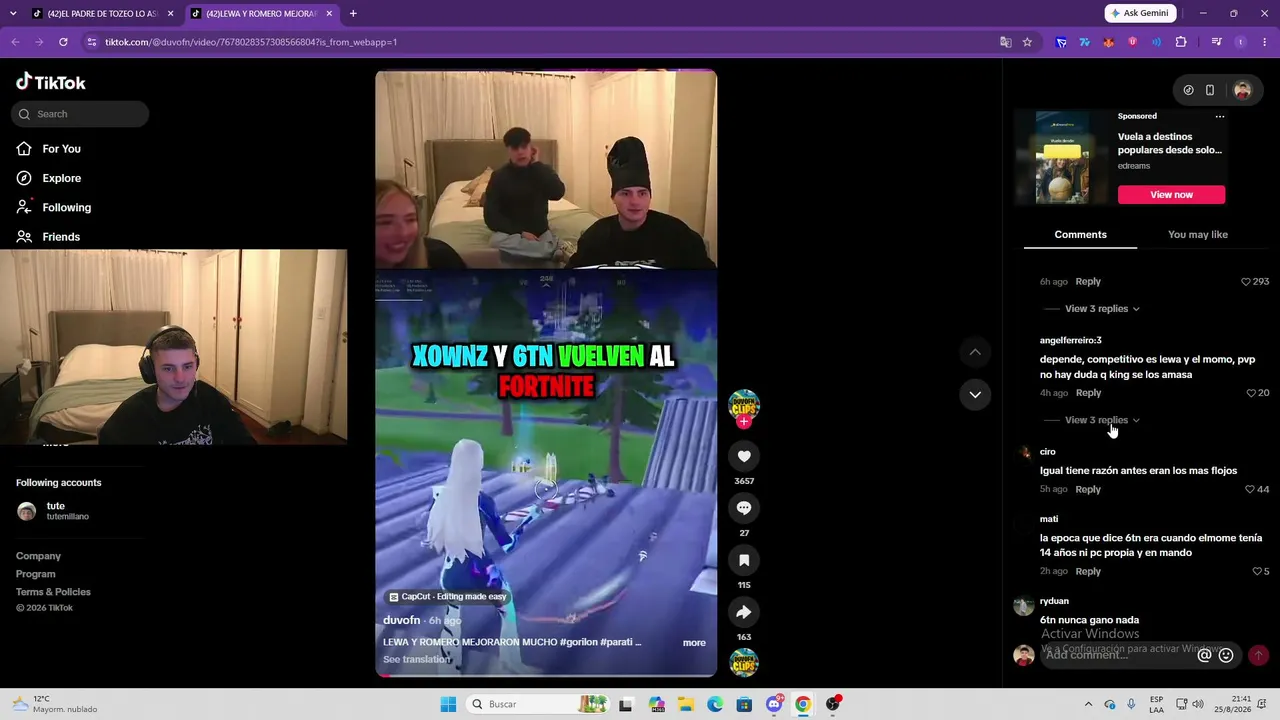Image resolution: width=1280 pixels, height=720 pixels.
Task: Follow duvofn via the red plus badge
Action: pyautogui.click(x=744, y=422)
